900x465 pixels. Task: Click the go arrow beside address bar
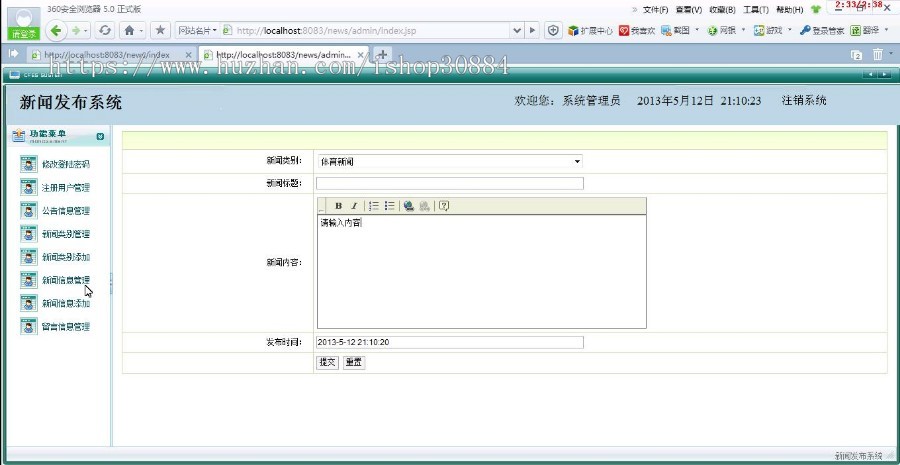[x=532, y=30]
